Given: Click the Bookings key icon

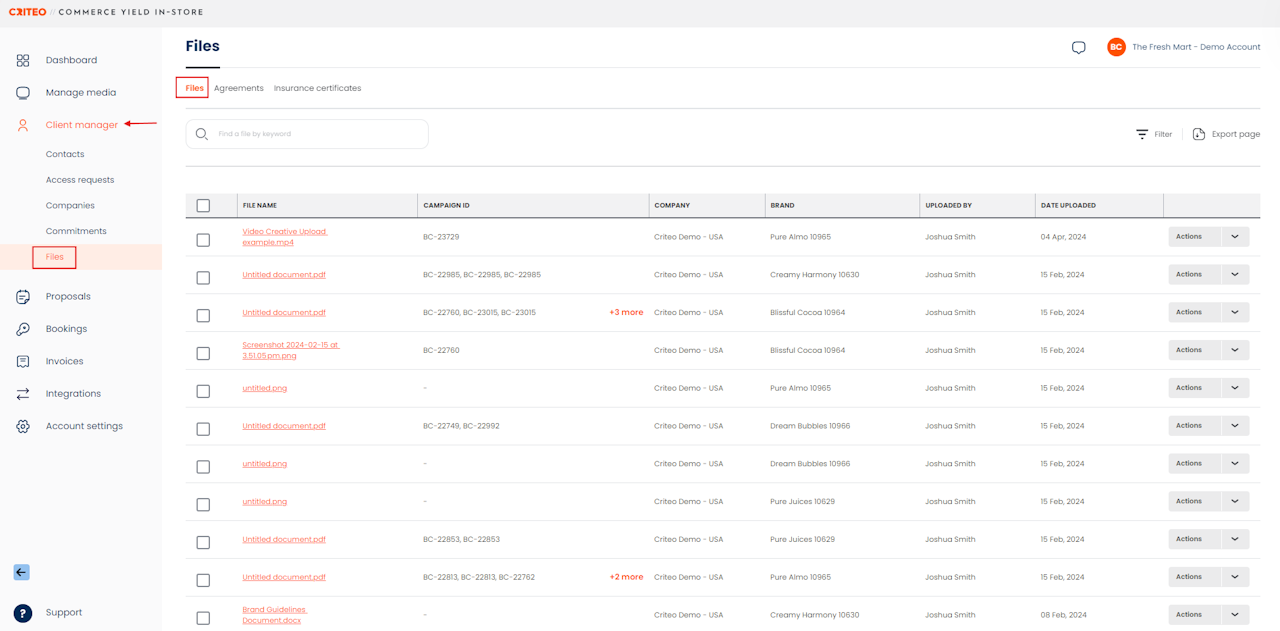Looking at the screenshot, I should pyautogui.click(x=23, y=329).
